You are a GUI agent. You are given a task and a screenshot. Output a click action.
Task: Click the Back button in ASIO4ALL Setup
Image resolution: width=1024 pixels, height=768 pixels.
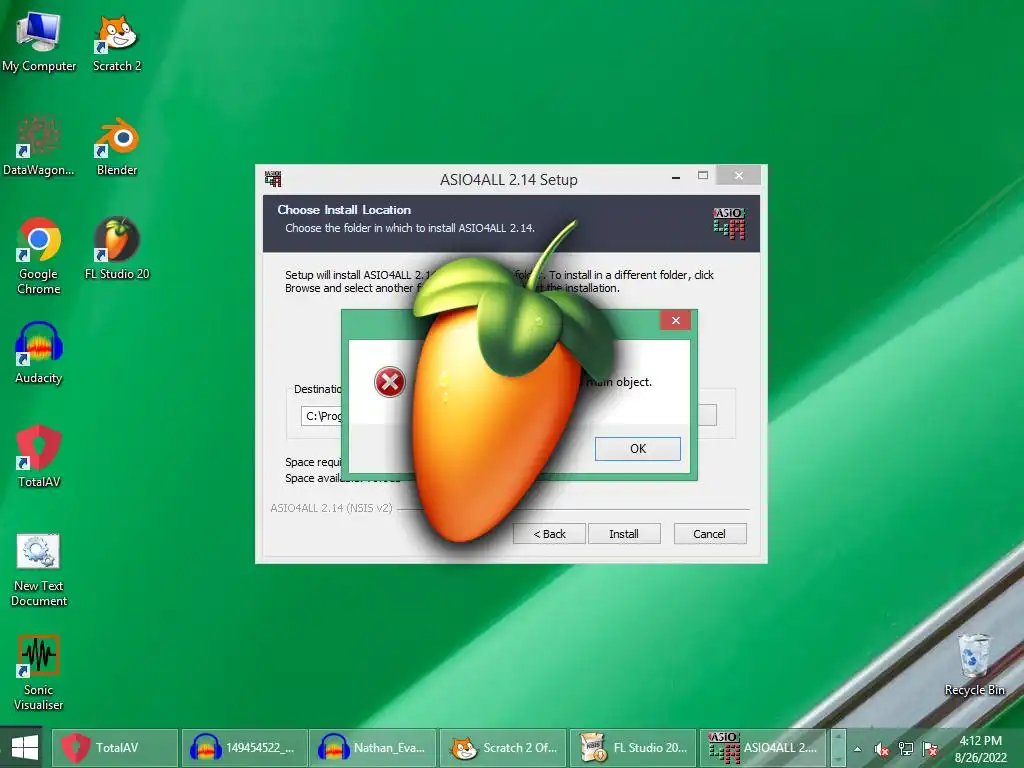(x=549, y=534)
